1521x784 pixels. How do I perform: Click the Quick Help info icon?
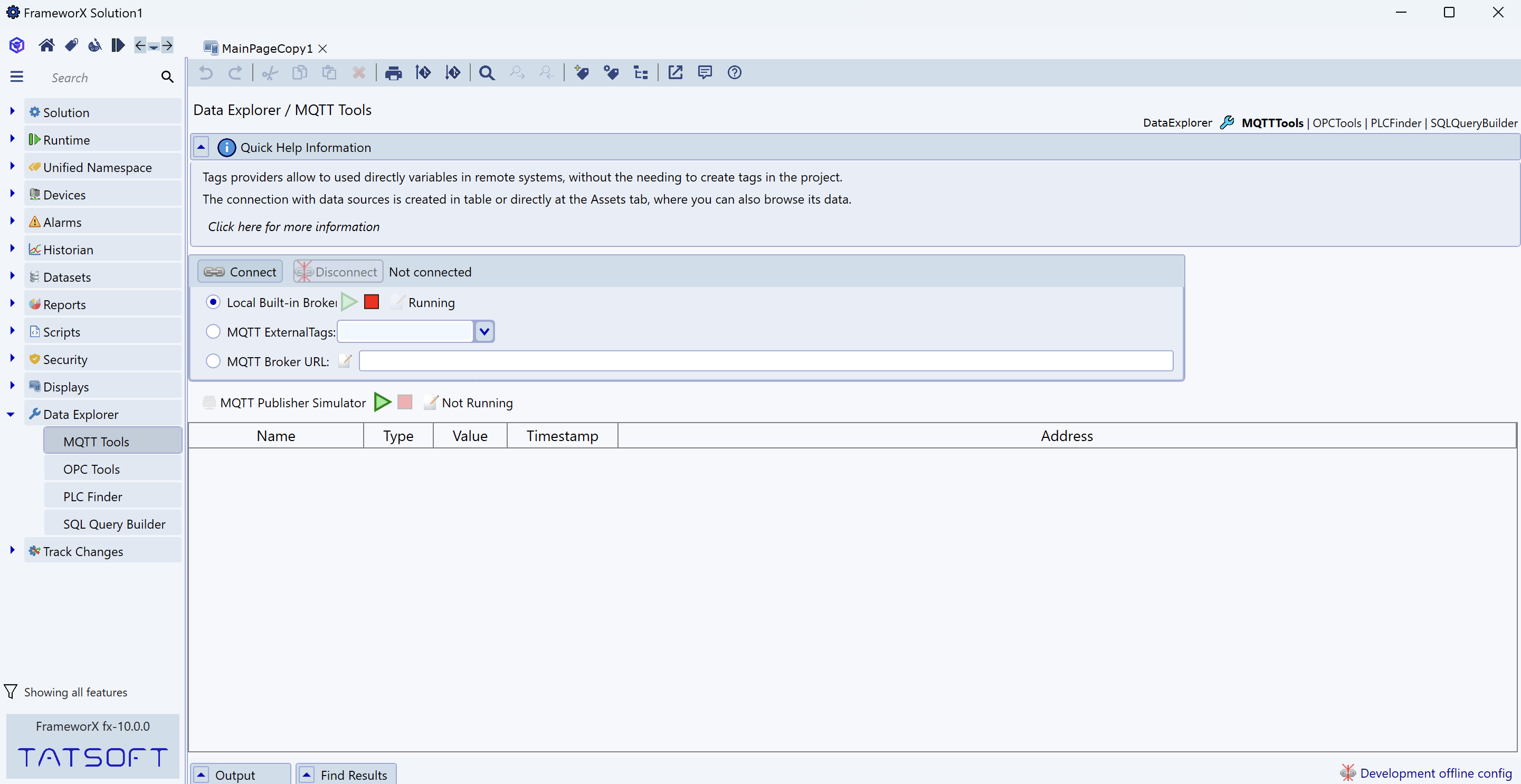coord(226,148)
